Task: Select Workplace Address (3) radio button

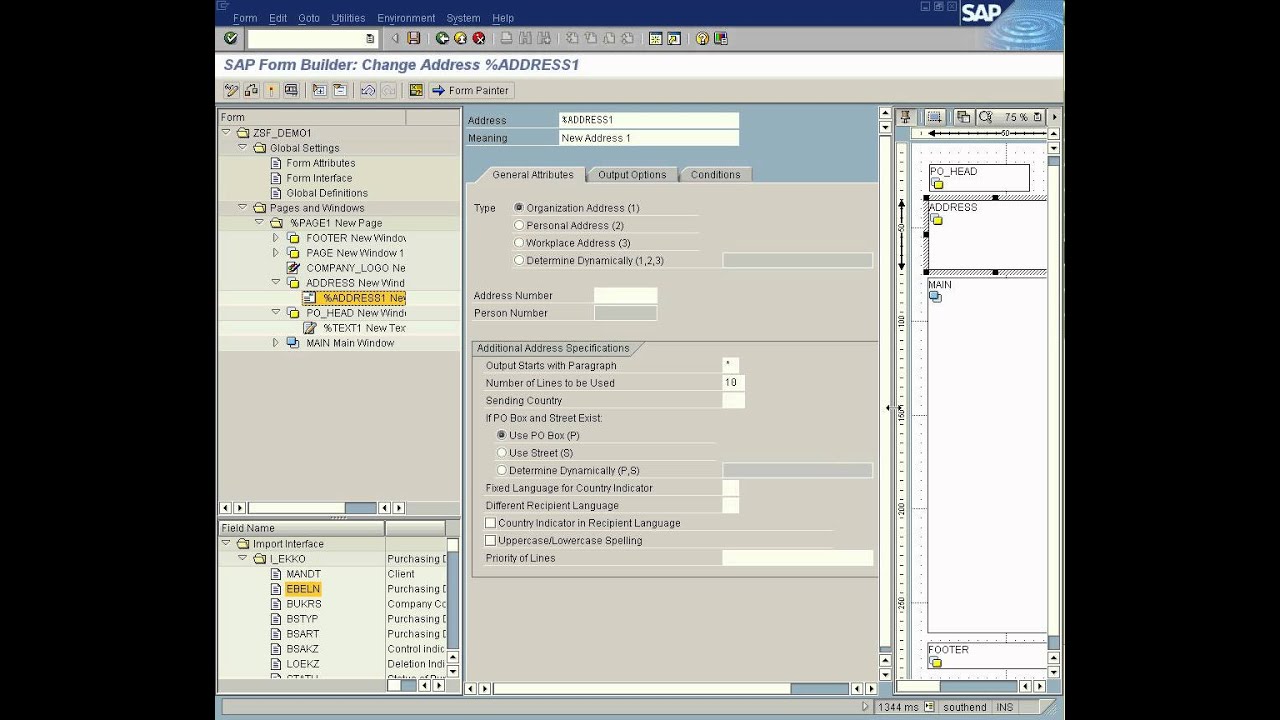Action: [519, 243]
